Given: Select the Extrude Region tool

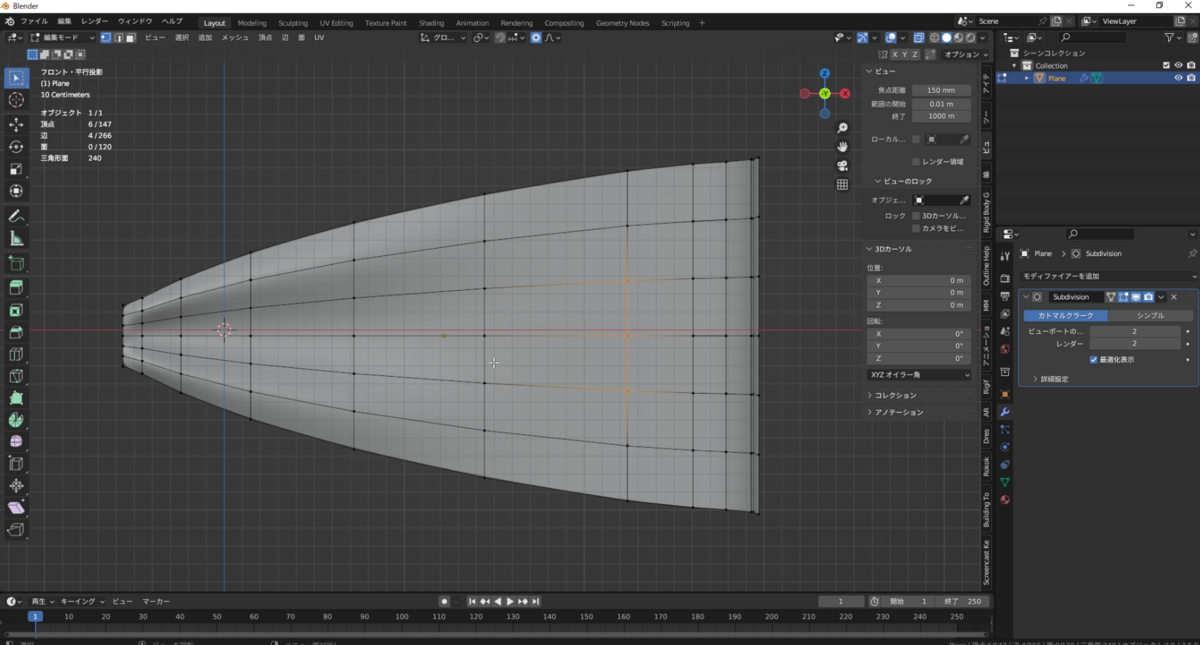Looking at the screenshot, I should pyautogui.click(x=16, y=287).
